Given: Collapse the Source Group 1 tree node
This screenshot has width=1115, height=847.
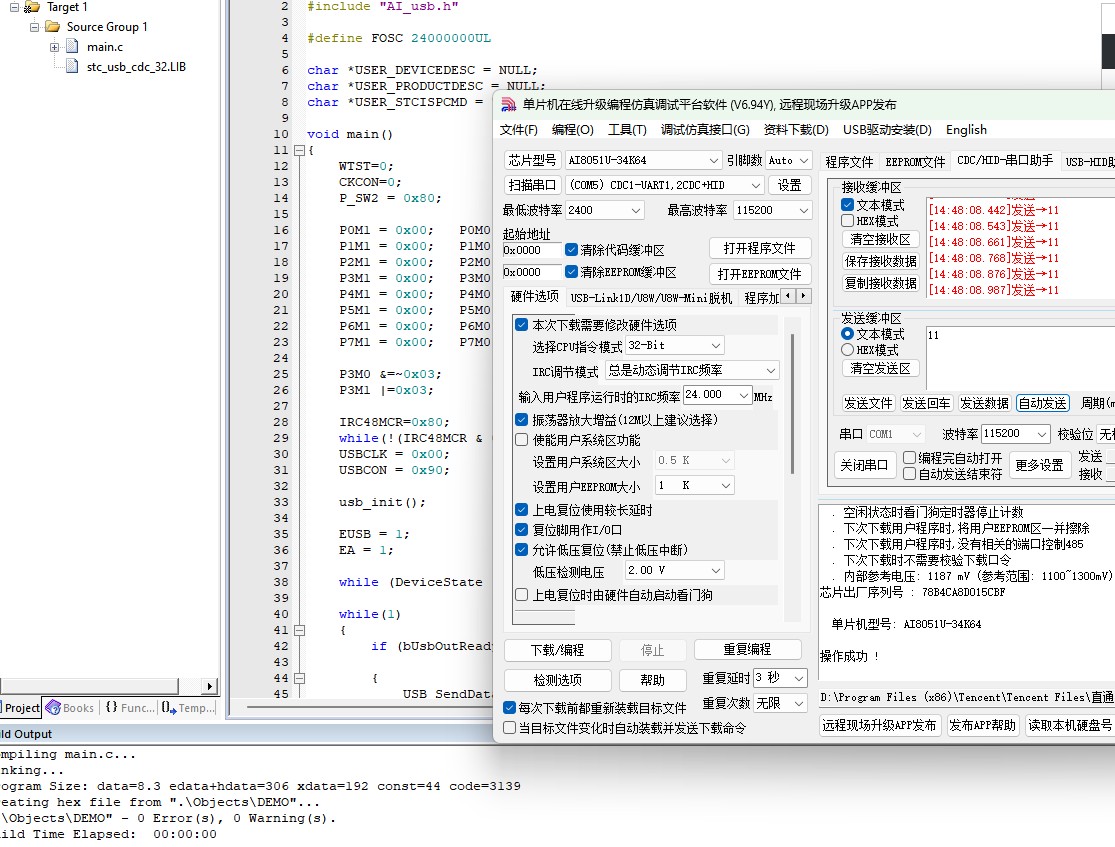Looking at the screenshot, I should point(33,27).
